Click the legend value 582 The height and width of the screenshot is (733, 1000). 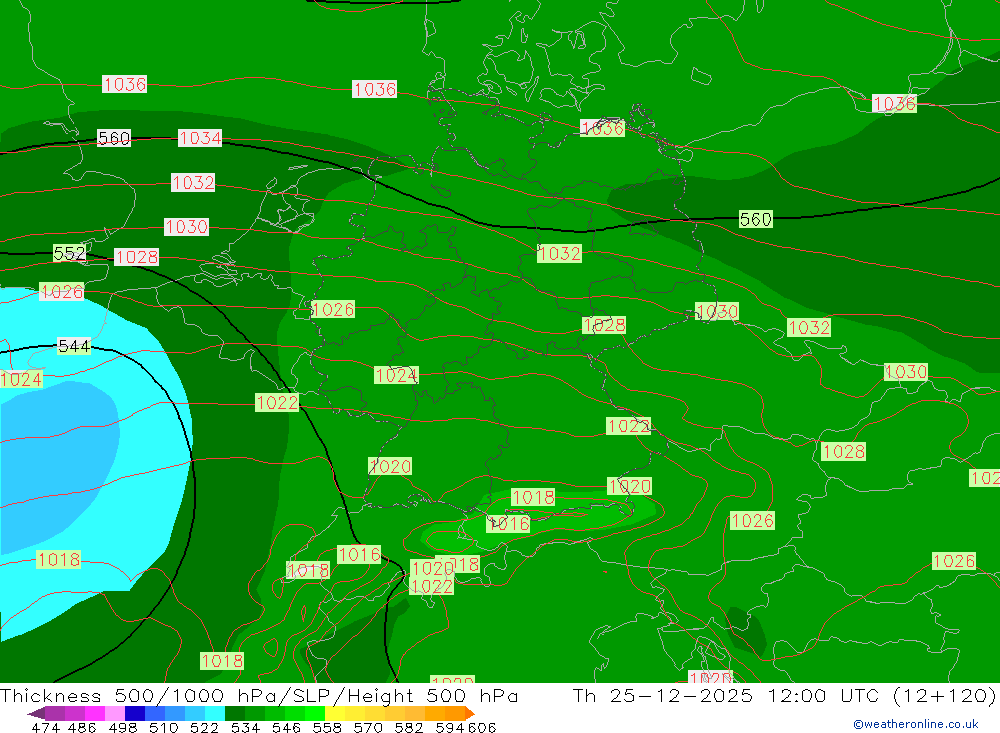pyautogui.click(x=409, y=727)
